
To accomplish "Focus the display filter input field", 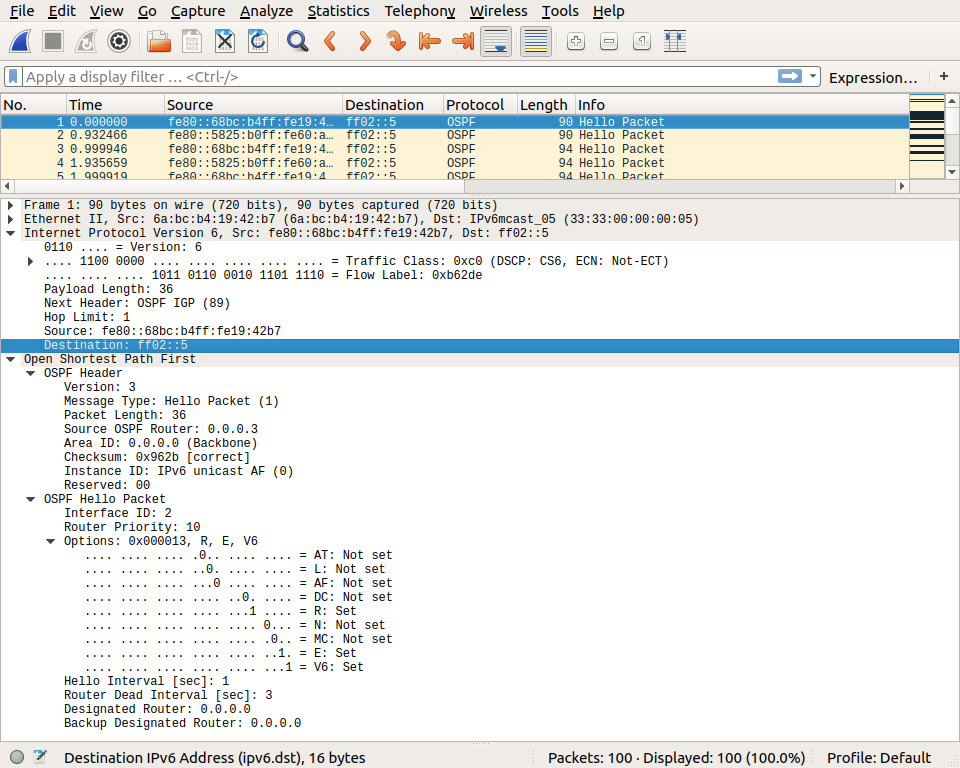I will [400, 77].
